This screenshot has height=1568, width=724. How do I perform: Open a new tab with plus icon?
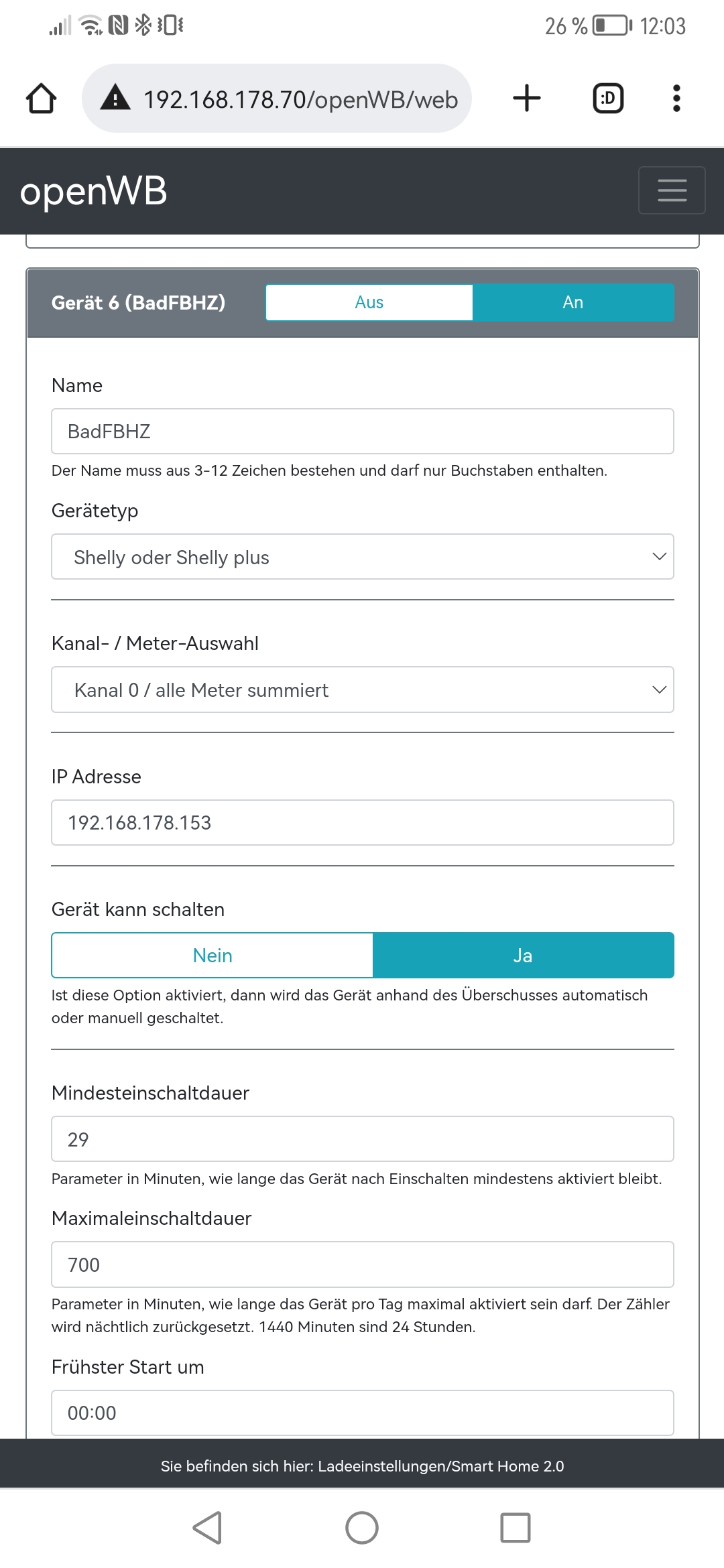coord(527,99)
